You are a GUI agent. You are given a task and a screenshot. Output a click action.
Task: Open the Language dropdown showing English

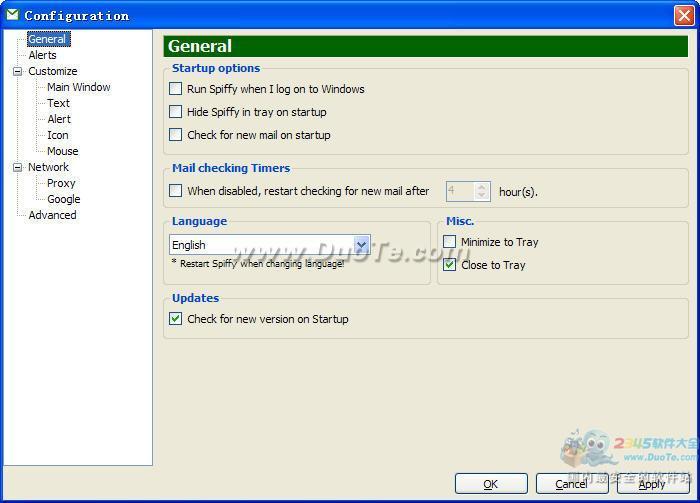point(270,245)
